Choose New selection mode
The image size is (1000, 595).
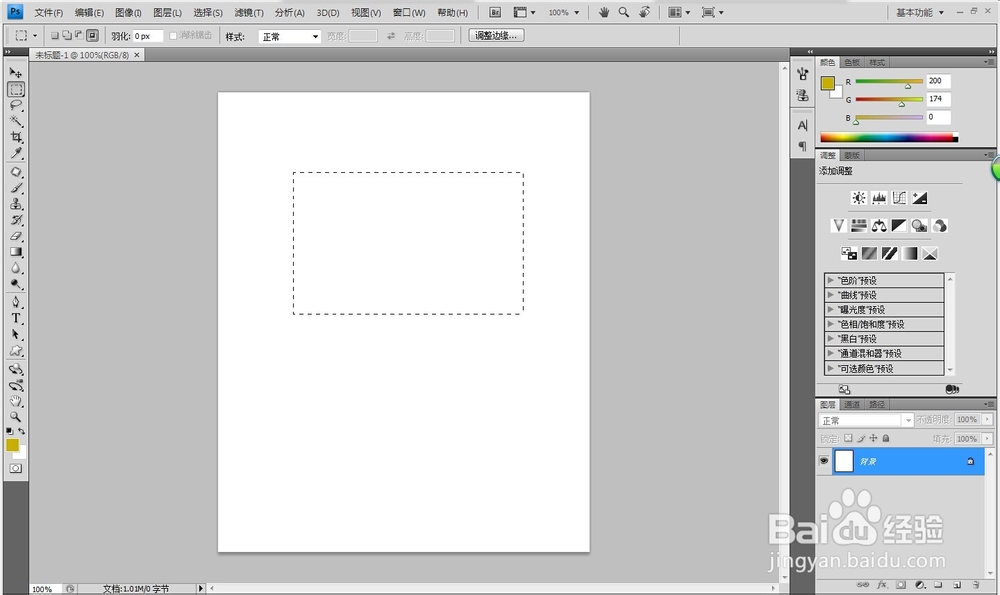[x=55, y=36]
